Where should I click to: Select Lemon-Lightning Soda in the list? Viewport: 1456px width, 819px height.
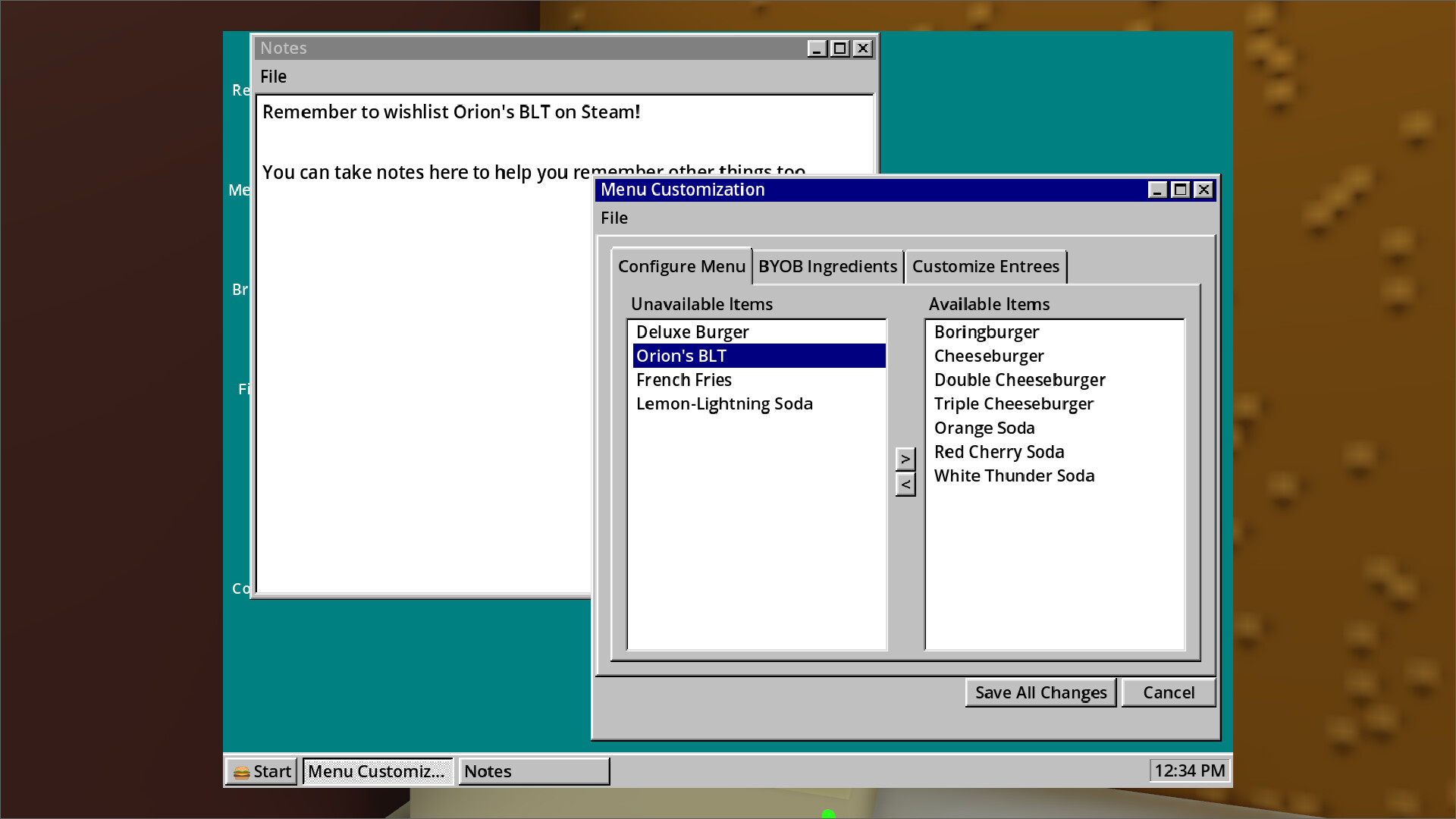tap(758, 404)
